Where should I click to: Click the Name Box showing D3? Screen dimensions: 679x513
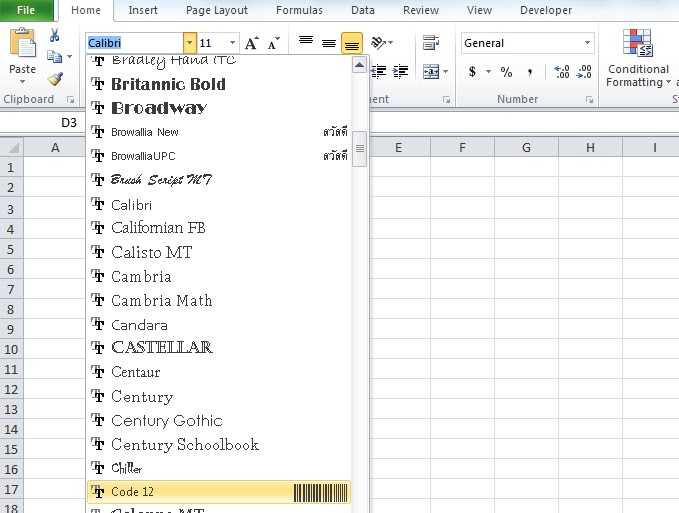pos(43,123)
